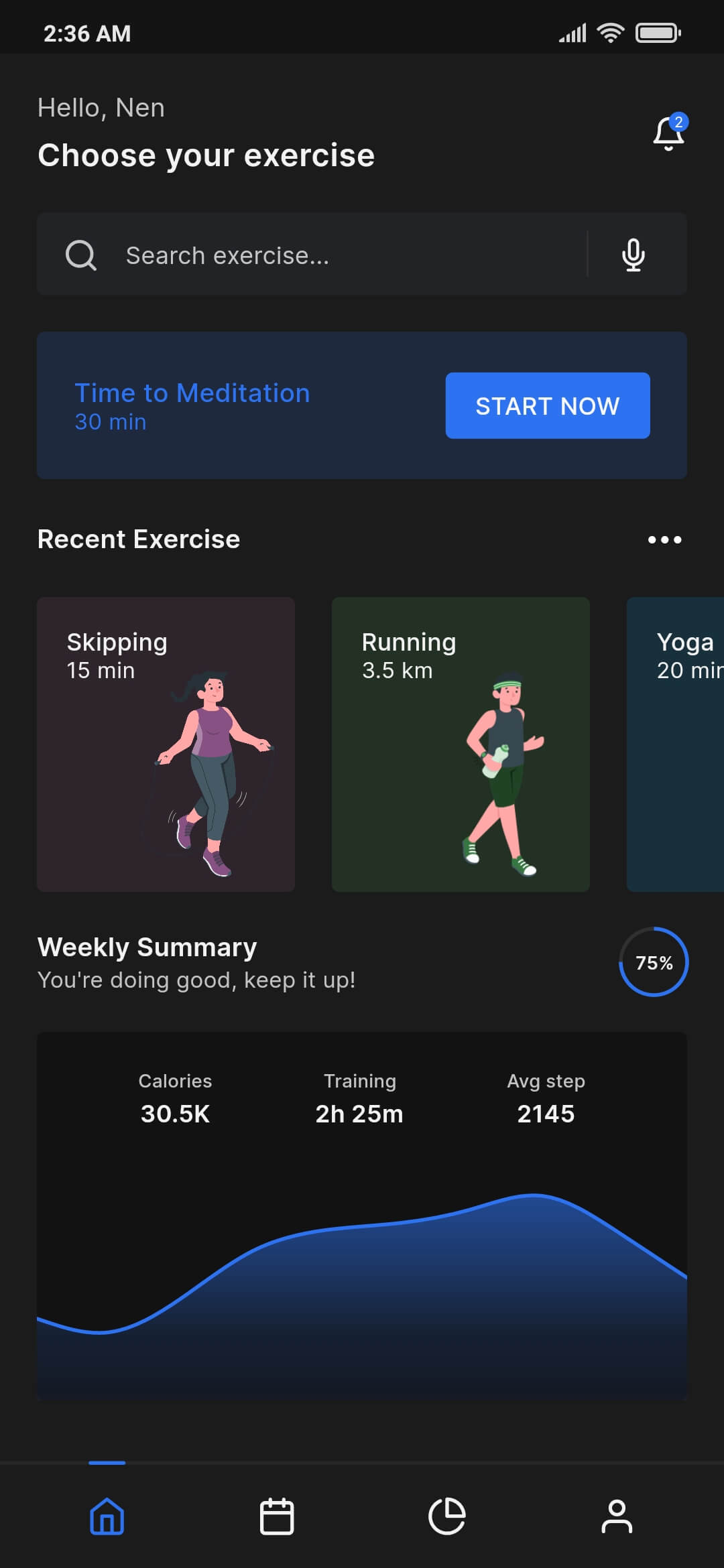Open the Home tab icon
Screen dimensions: 724x1568
[x=107, y=1516]
